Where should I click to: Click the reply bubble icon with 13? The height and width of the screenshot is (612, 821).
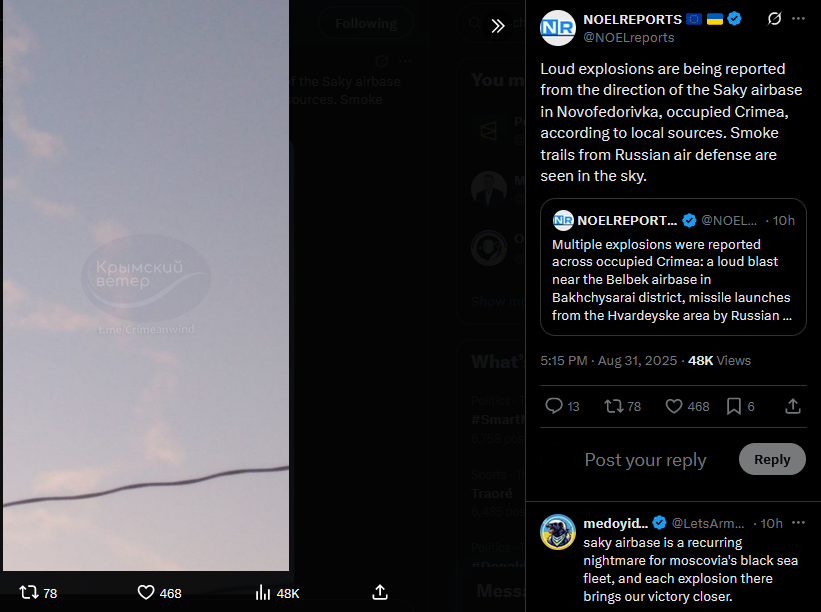coord(562,406)
